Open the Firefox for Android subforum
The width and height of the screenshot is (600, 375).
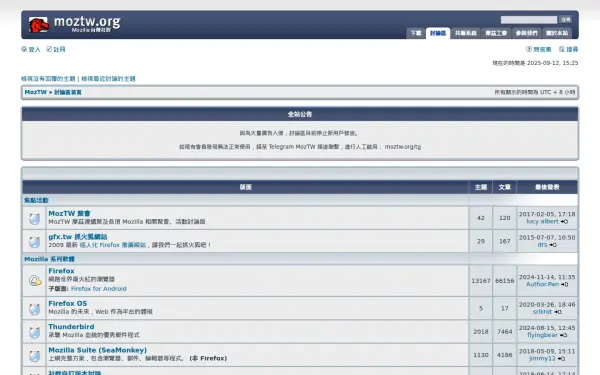pos(99,289)
